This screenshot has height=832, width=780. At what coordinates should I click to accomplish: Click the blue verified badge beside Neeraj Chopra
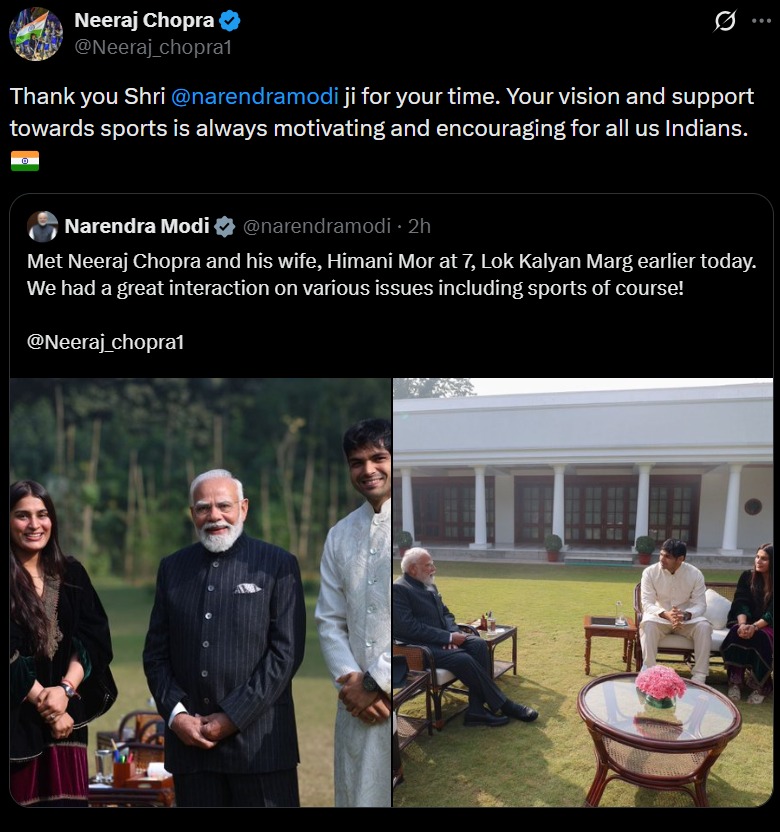tap(230, 21)
